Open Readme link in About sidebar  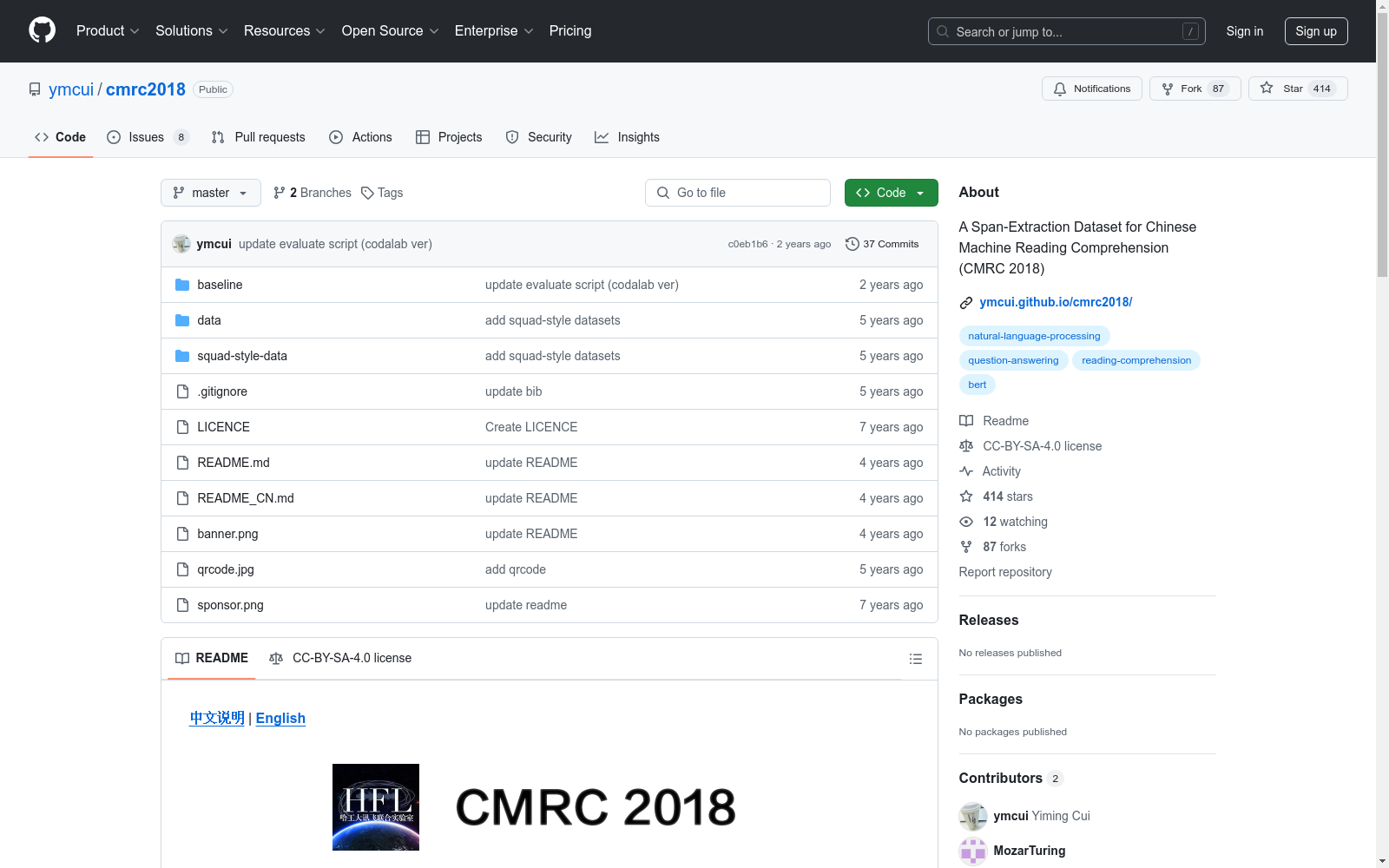(994, 421)
